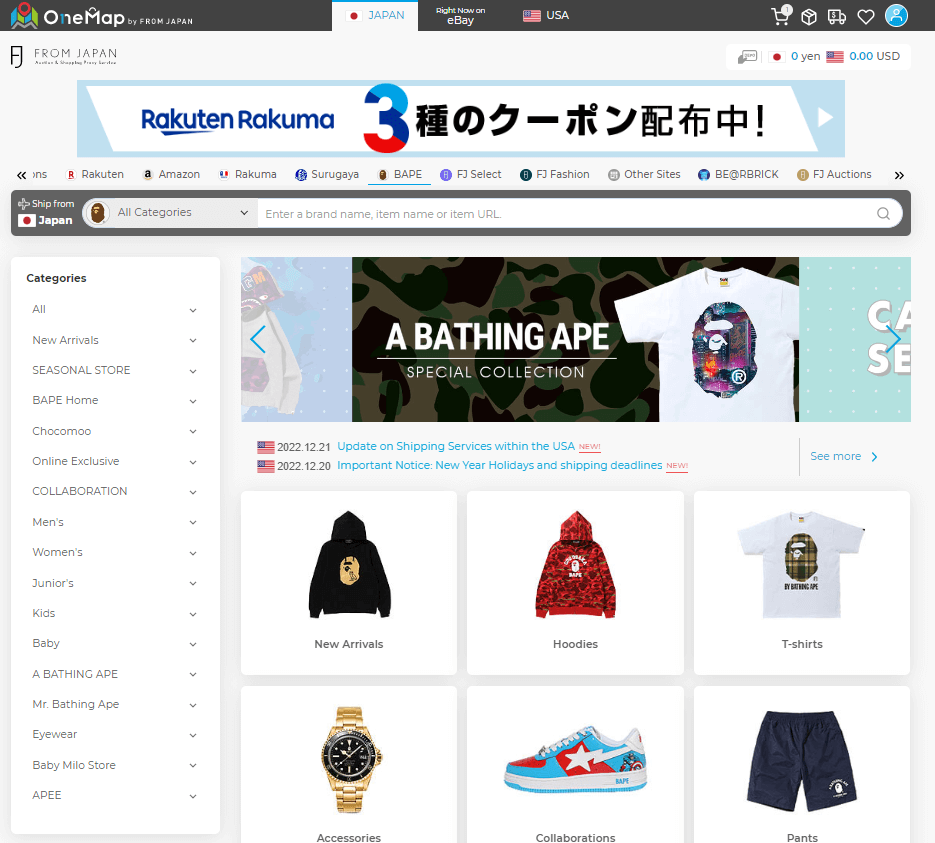Select the USA tab
Screen dimensions: 935x843
click(546, 16)
